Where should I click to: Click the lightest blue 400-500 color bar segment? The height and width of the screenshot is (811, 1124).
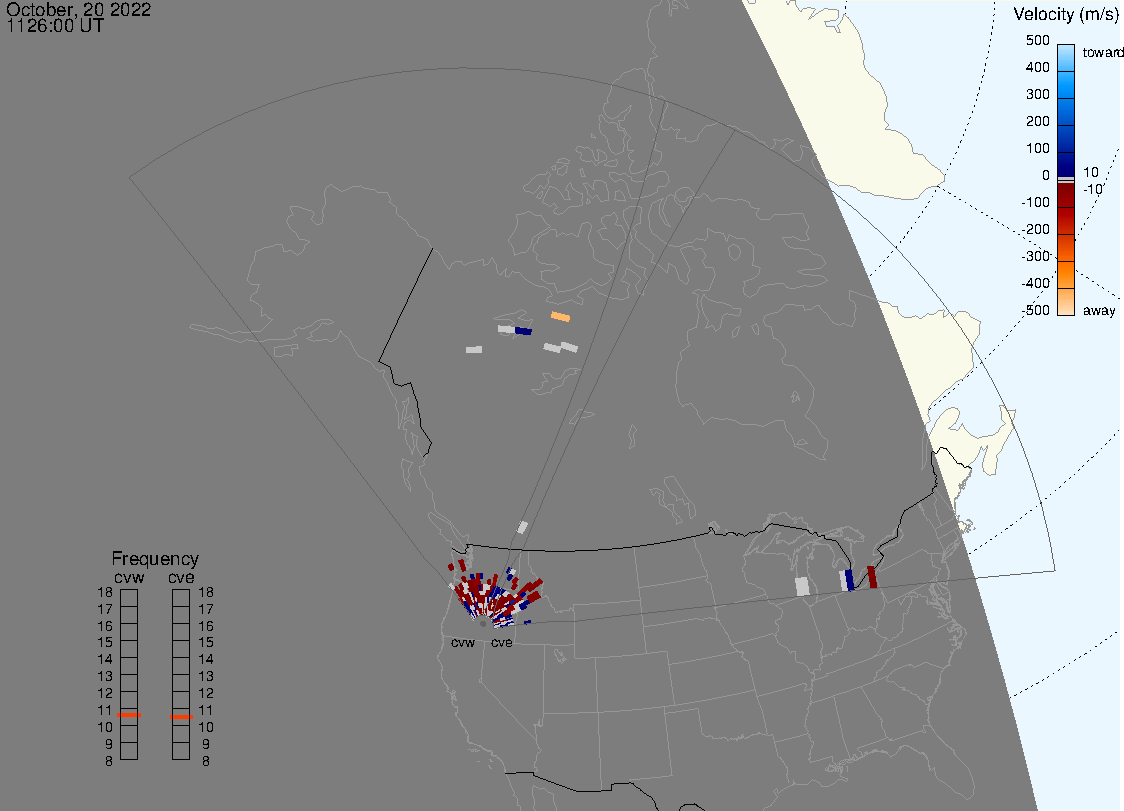pyautogui.click(x=1066, y=58)
